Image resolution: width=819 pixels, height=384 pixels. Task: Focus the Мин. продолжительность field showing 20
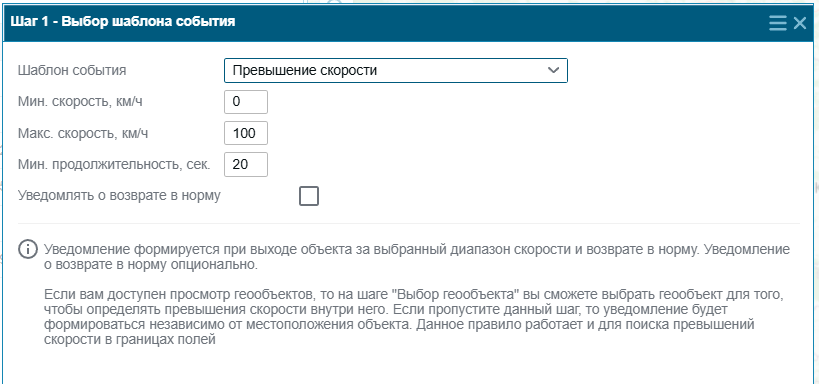point(246,165)
